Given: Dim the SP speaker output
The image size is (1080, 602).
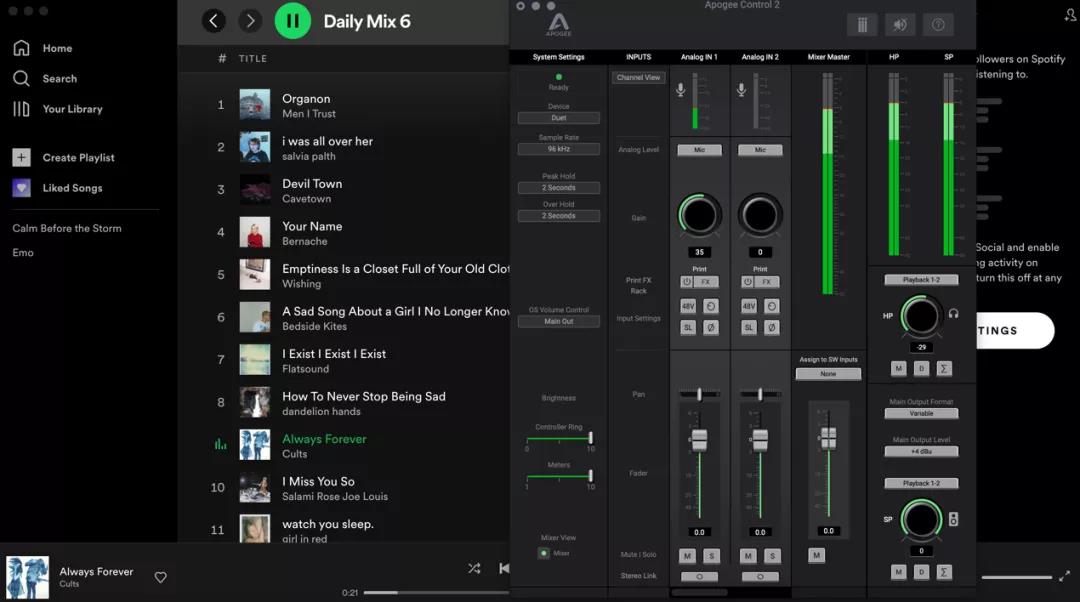Looking at the screenshot, I should [x=921, y=572].
